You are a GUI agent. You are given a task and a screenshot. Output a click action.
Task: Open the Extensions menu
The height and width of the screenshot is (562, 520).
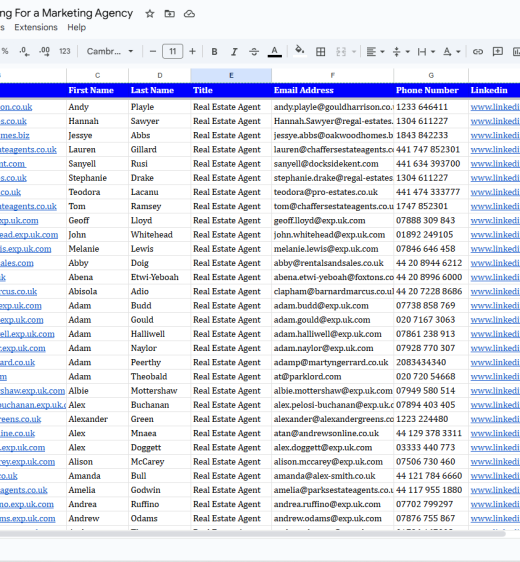pos(36,27)
